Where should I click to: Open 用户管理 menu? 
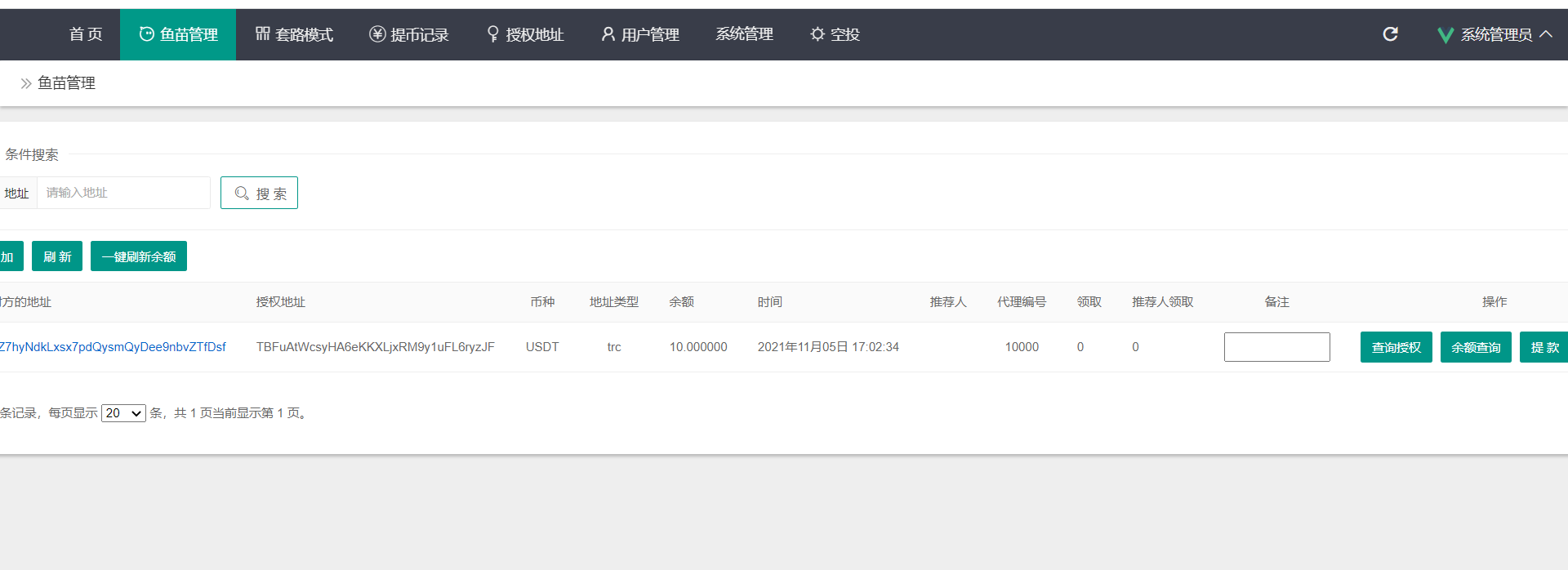(x=640, y=34)
